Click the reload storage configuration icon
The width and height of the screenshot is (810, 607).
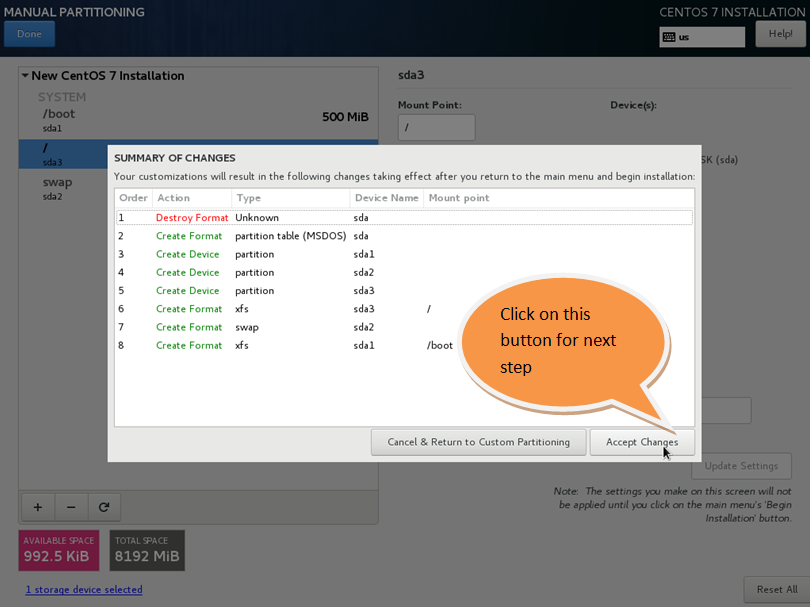click(104, 507)
